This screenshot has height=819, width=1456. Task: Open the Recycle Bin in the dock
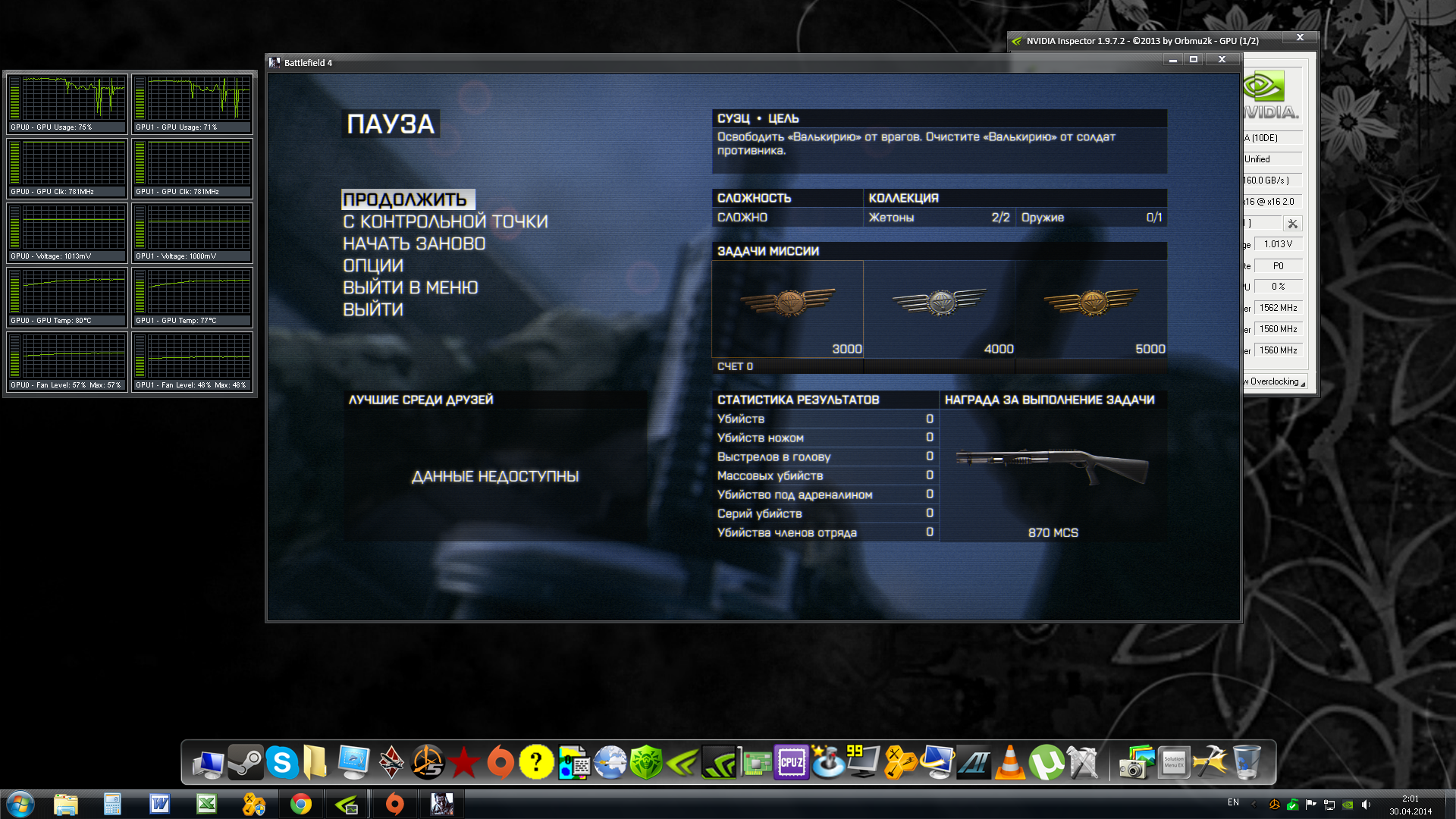pyautogui.click(x=1247, y=762)
